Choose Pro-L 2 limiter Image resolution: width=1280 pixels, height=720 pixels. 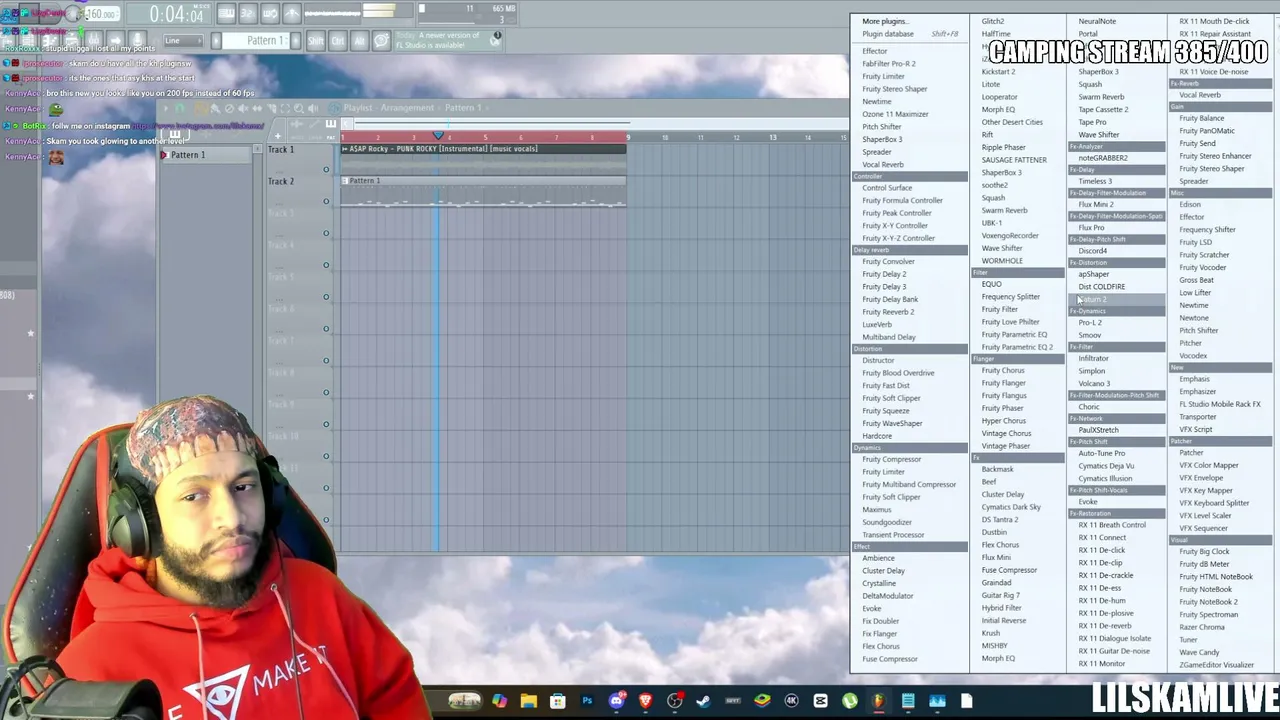(x=1090, y=323)
